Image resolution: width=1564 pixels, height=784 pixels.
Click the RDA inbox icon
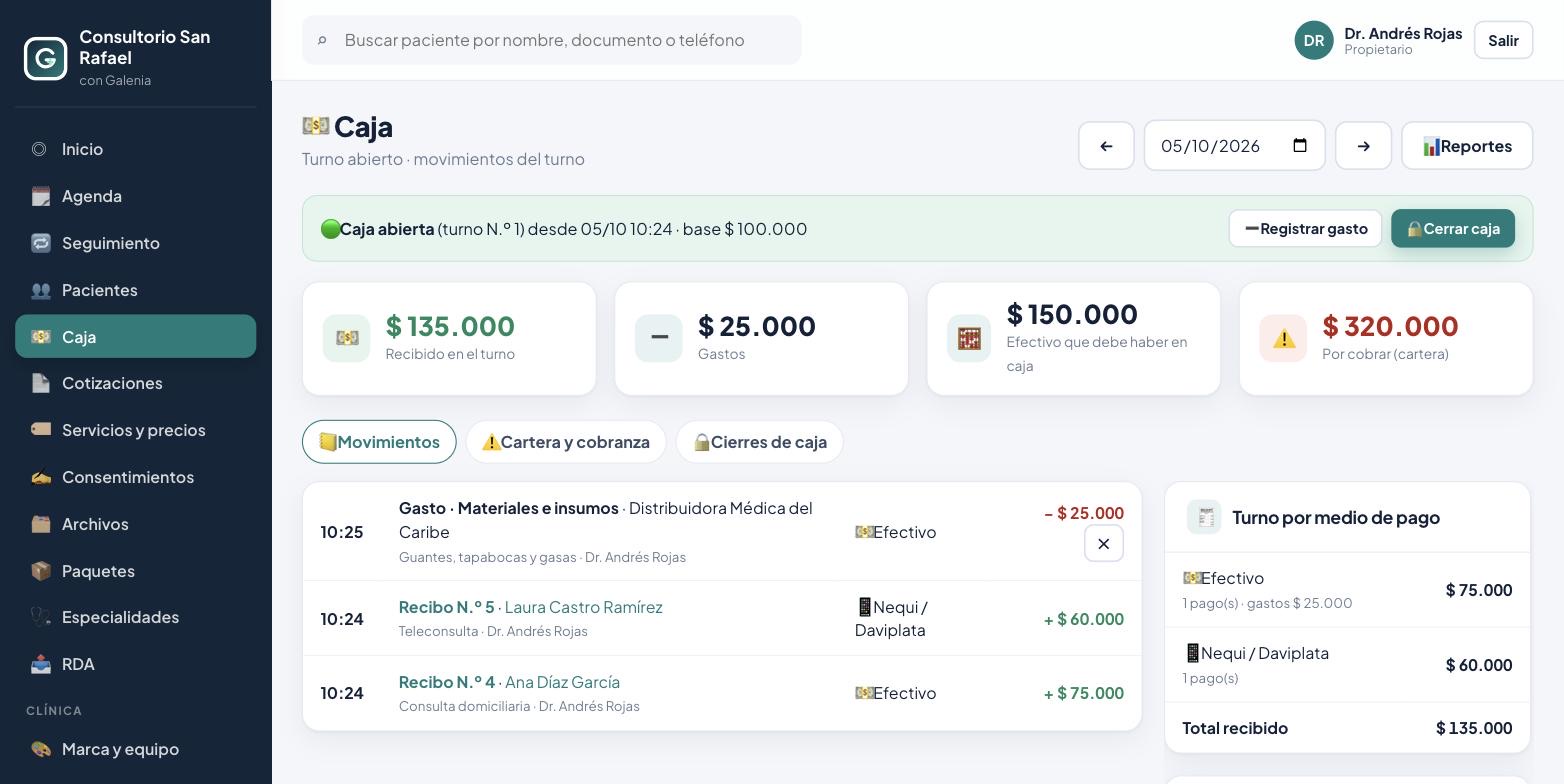[40, 664]
